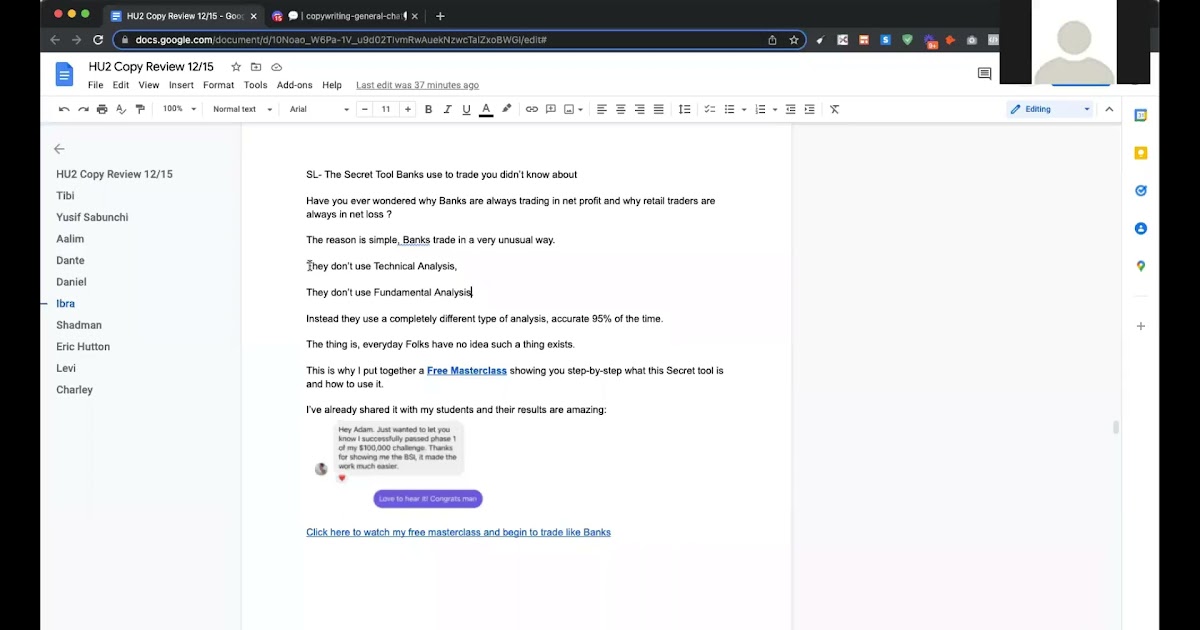
Task: Toggle italic formatting
Action: tap(447, 109)
